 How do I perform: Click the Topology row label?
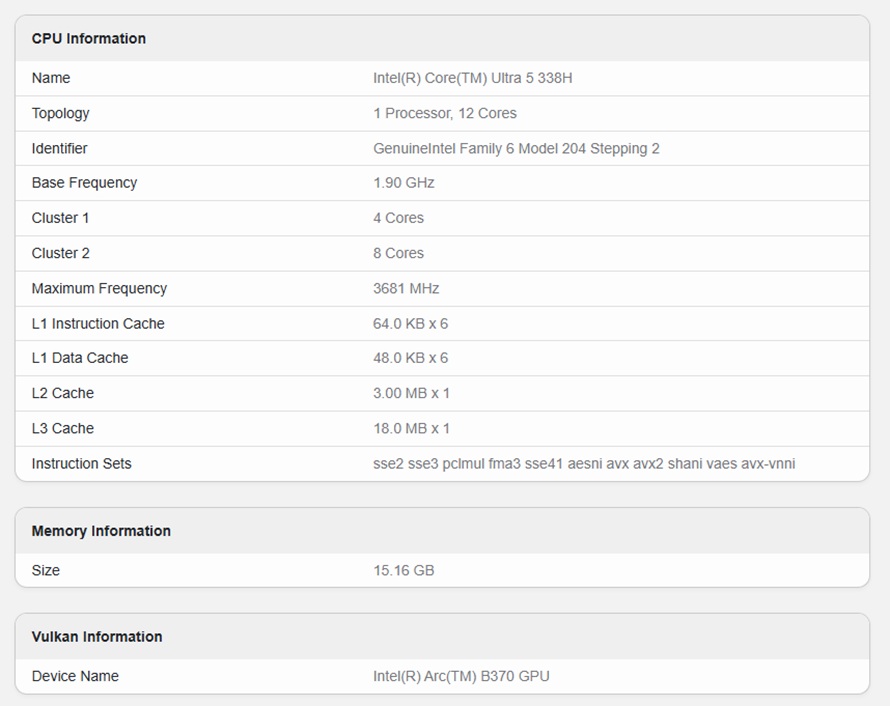59,113
